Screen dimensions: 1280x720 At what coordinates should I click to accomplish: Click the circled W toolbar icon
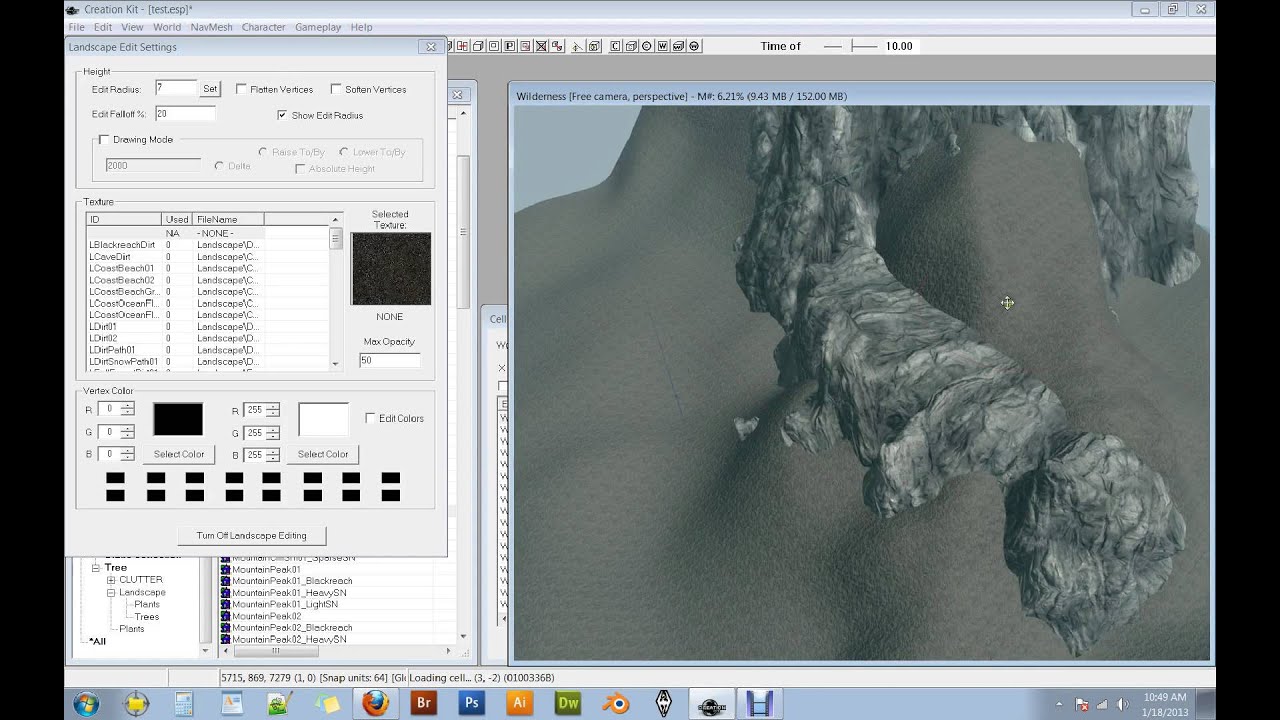(695, 46)
